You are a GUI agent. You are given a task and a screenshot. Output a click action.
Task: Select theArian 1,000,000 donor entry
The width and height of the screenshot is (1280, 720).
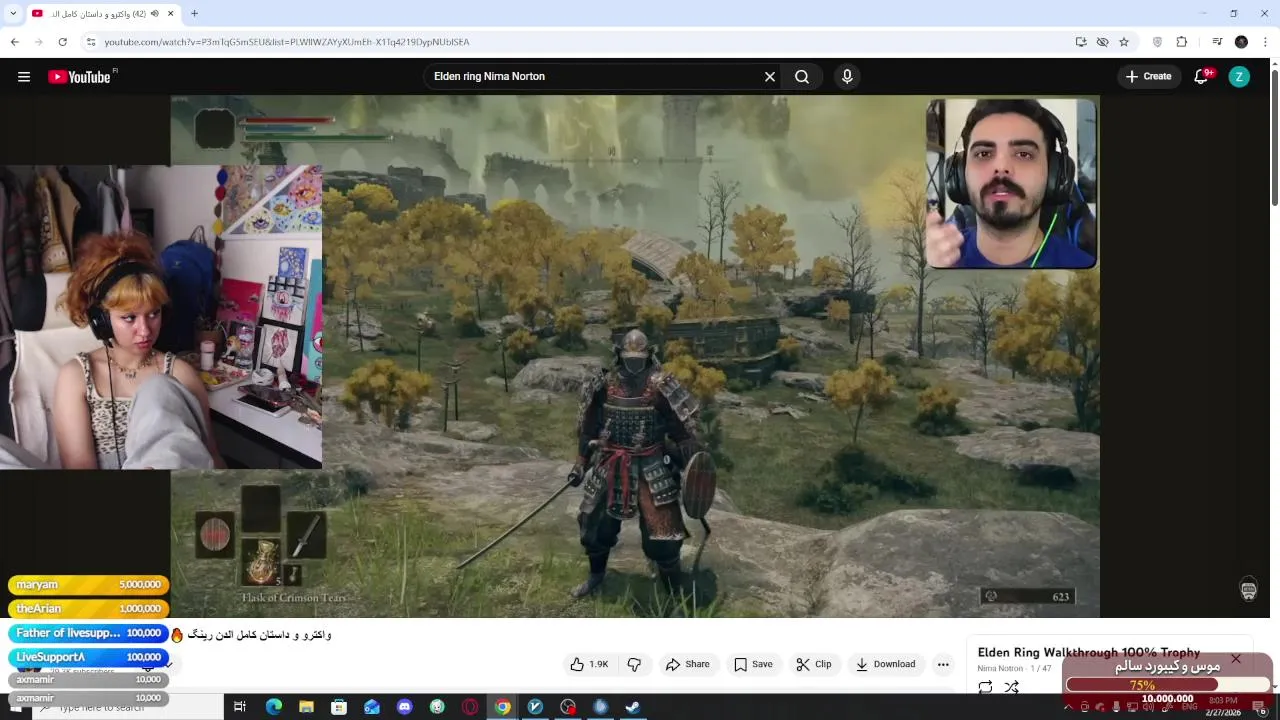pos(89,609)
